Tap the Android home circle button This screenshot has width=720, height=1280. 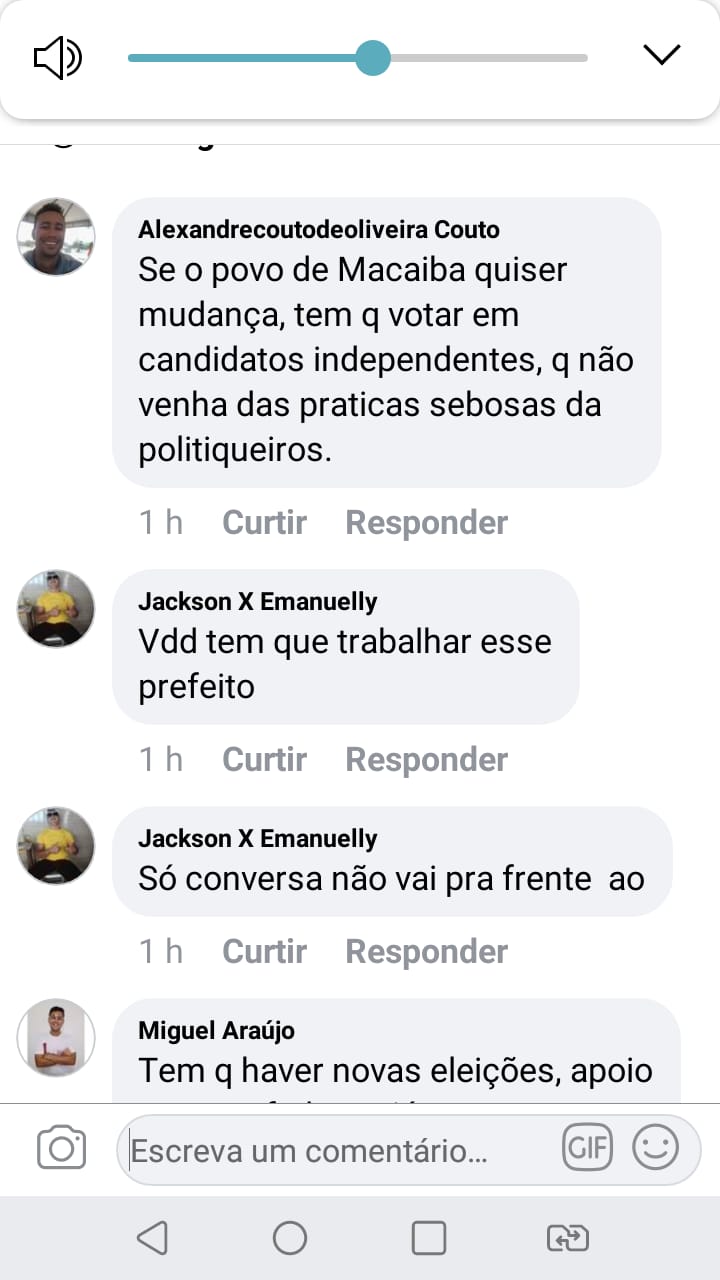coord(290,1238)
